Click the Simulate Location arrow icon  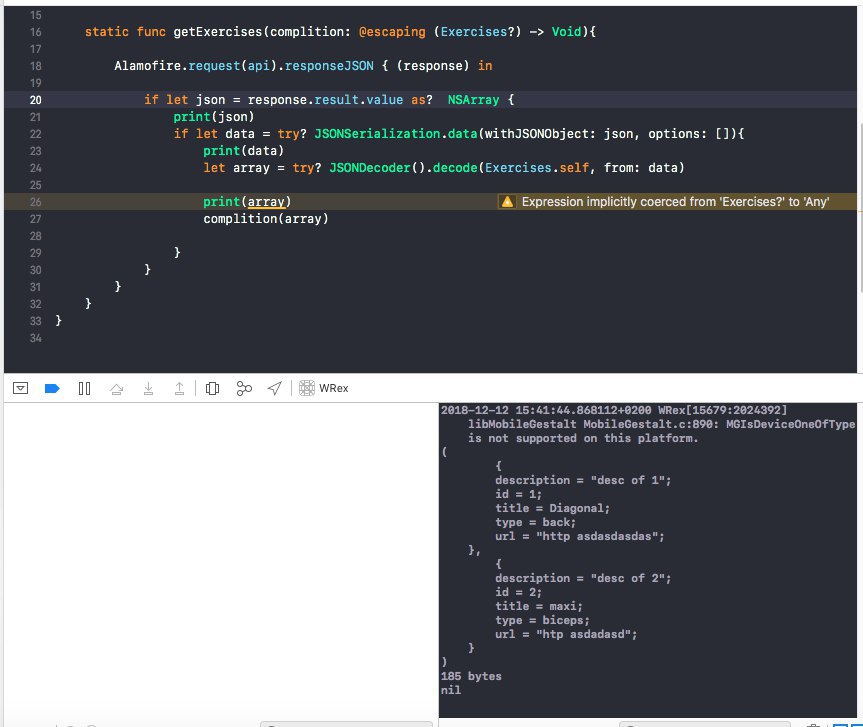click(x=275, y=389)
